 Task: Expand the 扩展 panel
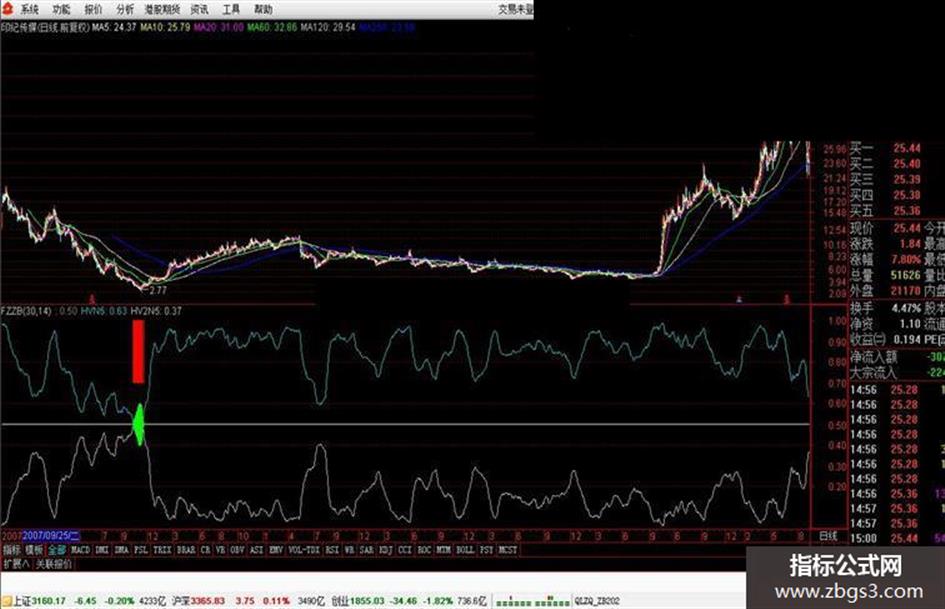[16, 564]
